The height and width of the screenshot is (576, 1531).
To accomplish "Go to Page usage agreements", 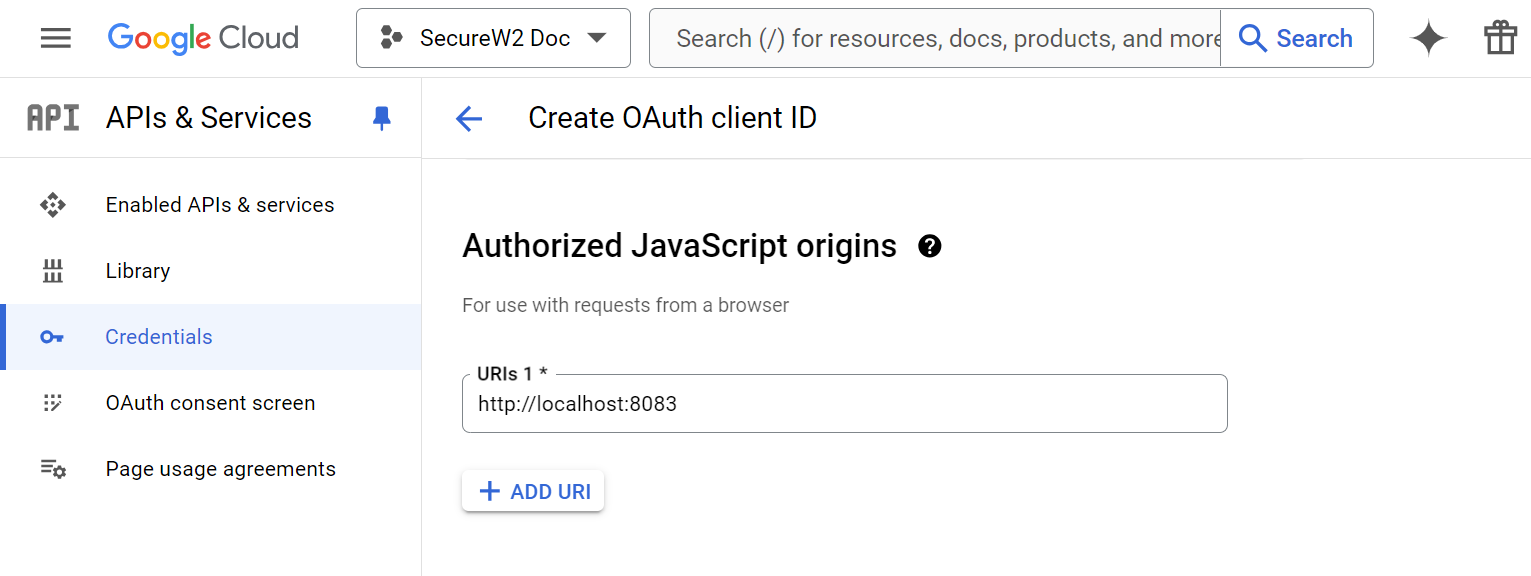I will pos(220,469).
